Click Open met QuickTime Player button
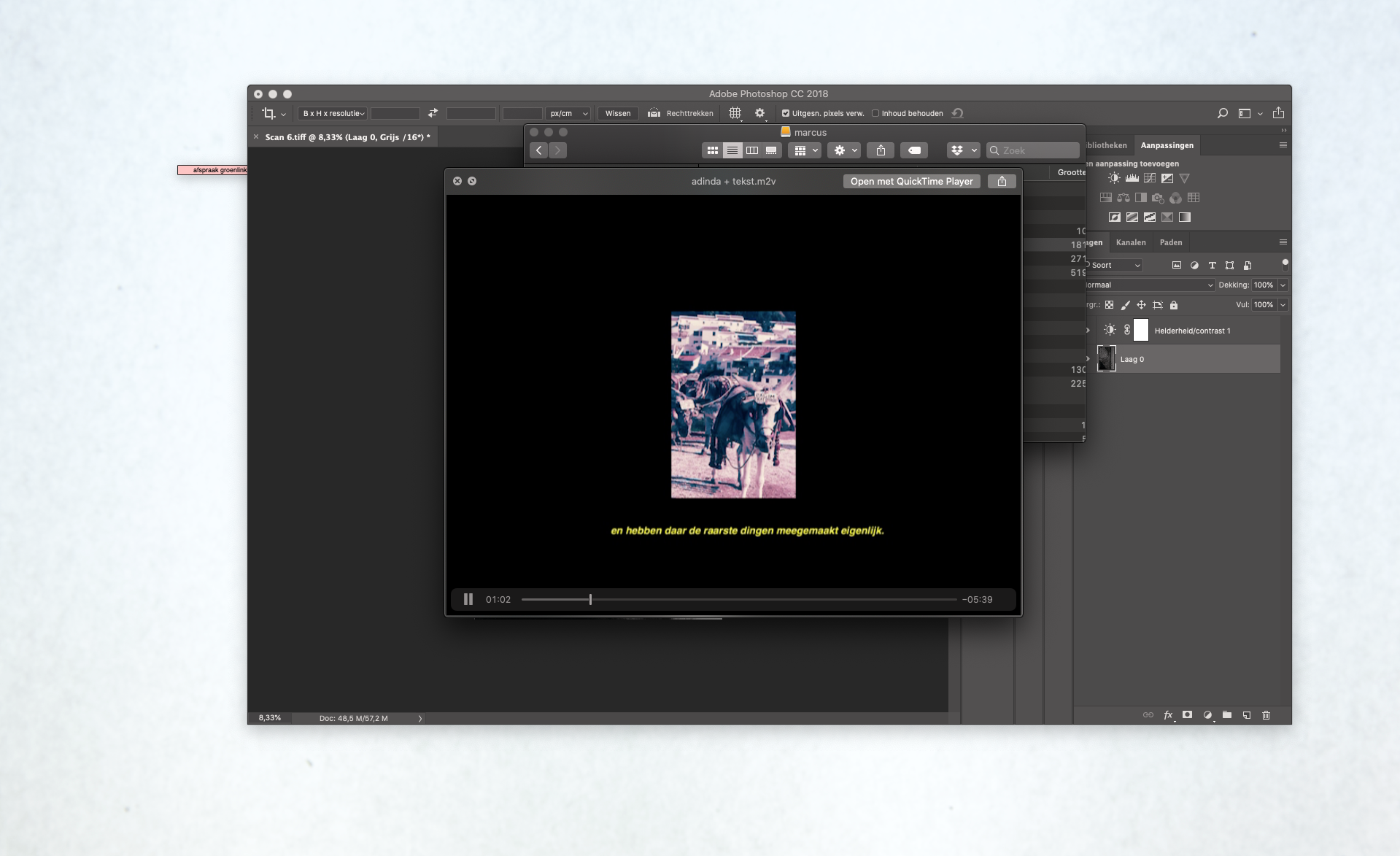Screen dimensions: 1400x856 click(911, 181)
